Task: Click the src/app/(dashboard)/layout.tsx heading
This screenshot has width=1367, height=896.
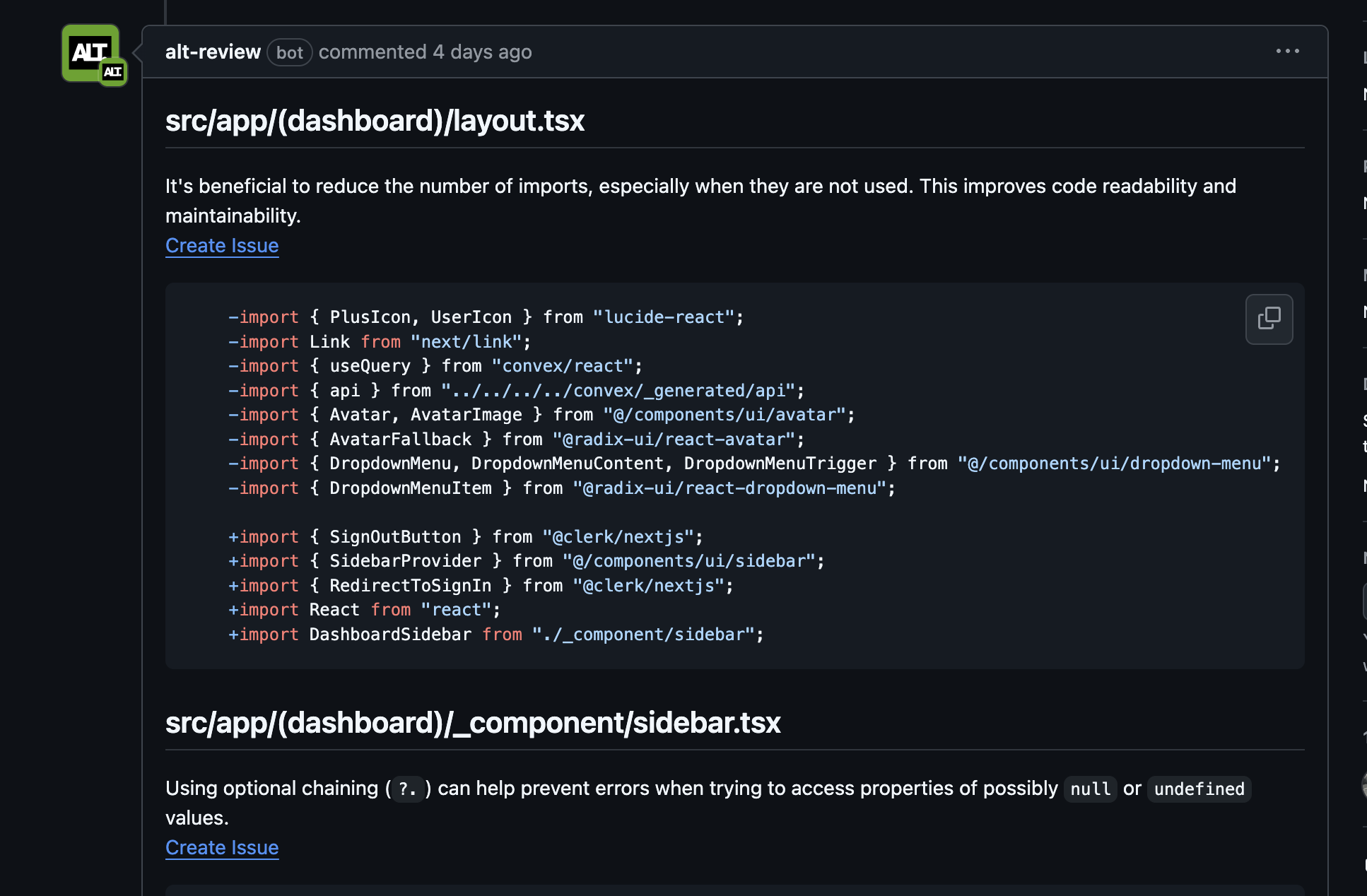Action: 375,121
